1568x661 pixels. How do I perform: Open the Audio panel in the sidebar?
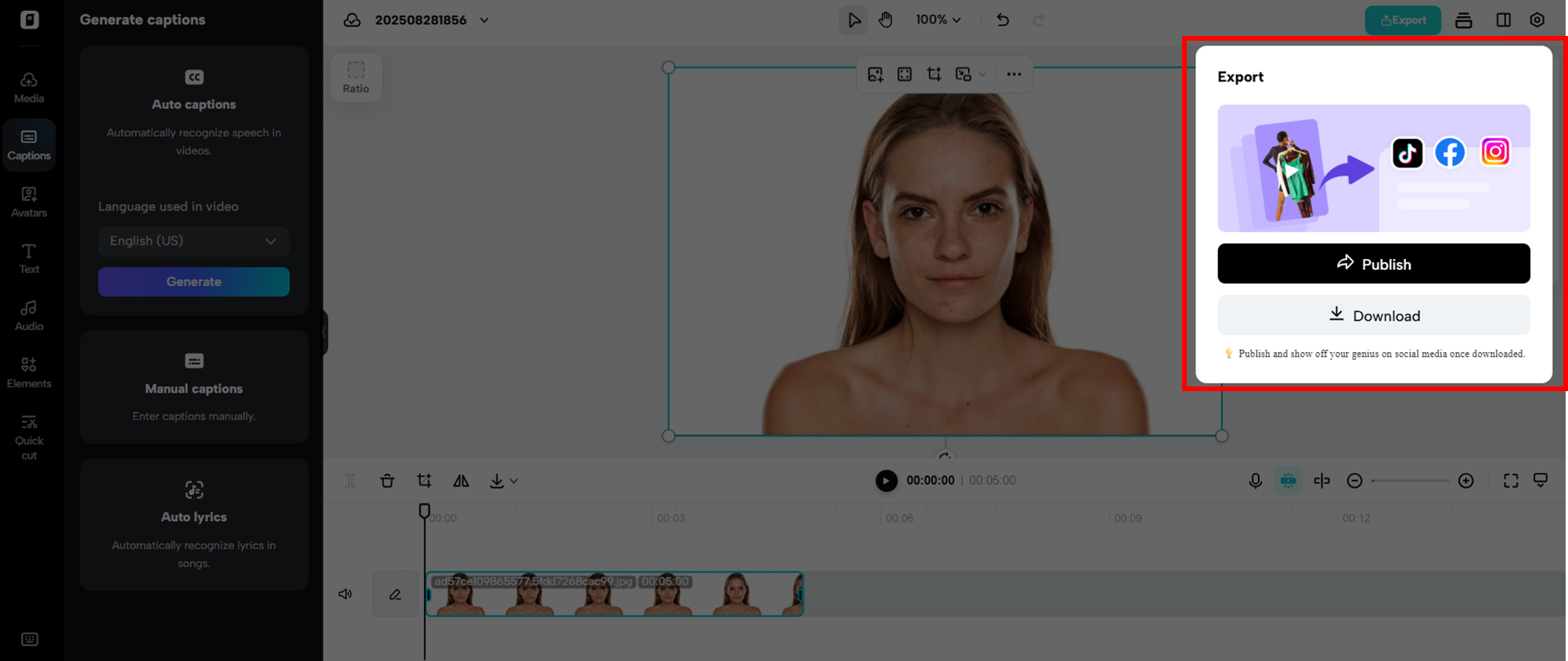[x=29, y=315]
